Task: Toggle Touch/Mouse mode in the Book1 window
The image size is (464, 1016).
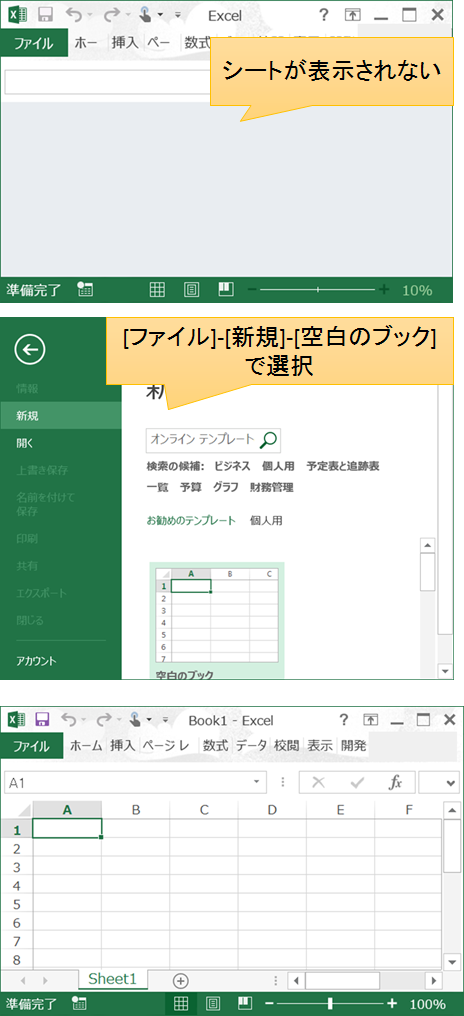Action: pyautogui.click(x=136, y=719)
